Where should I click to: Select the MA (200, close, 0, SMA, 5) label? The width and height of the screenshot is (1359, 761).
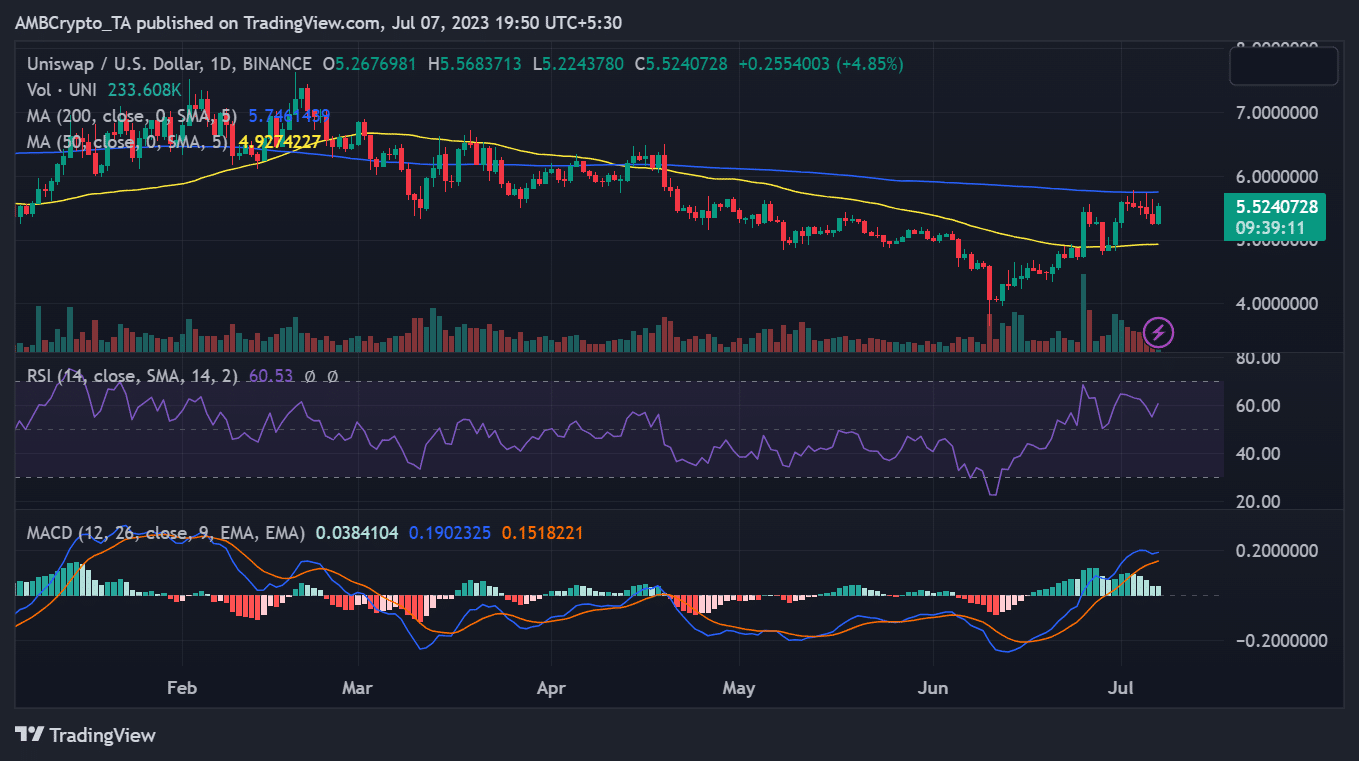[x=134, y=116]
